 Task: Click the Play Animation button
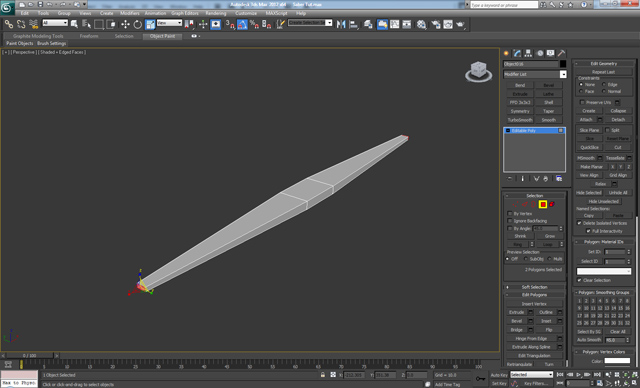pos(579,375)
